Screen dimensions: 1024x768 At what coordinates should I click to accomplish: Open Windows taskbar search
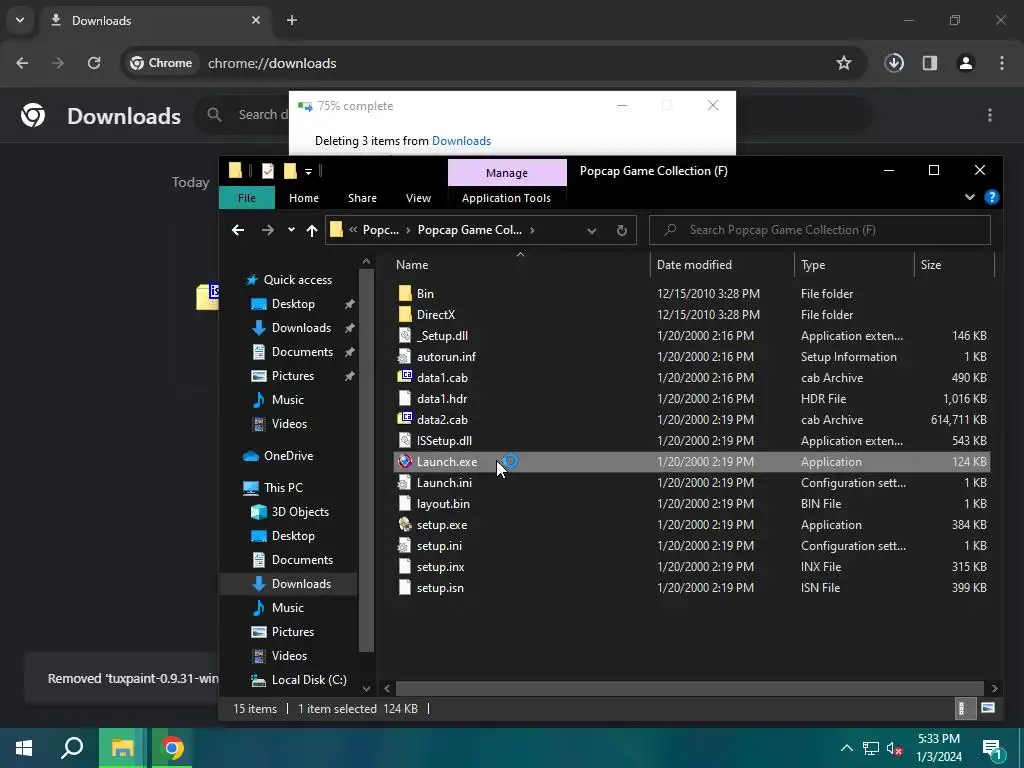click(x=72, y=748)
